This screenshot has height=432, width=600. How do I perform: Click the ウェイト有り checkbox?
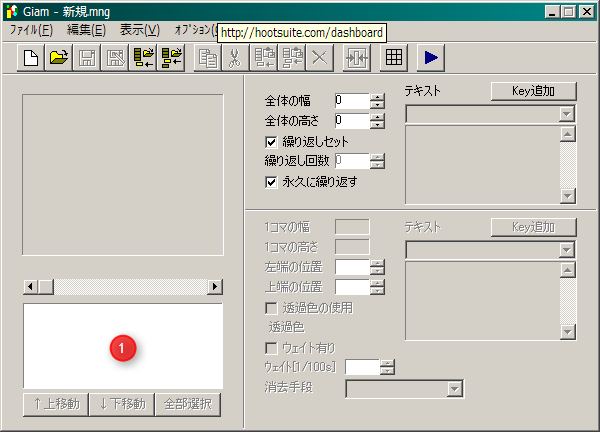(271, 348)
